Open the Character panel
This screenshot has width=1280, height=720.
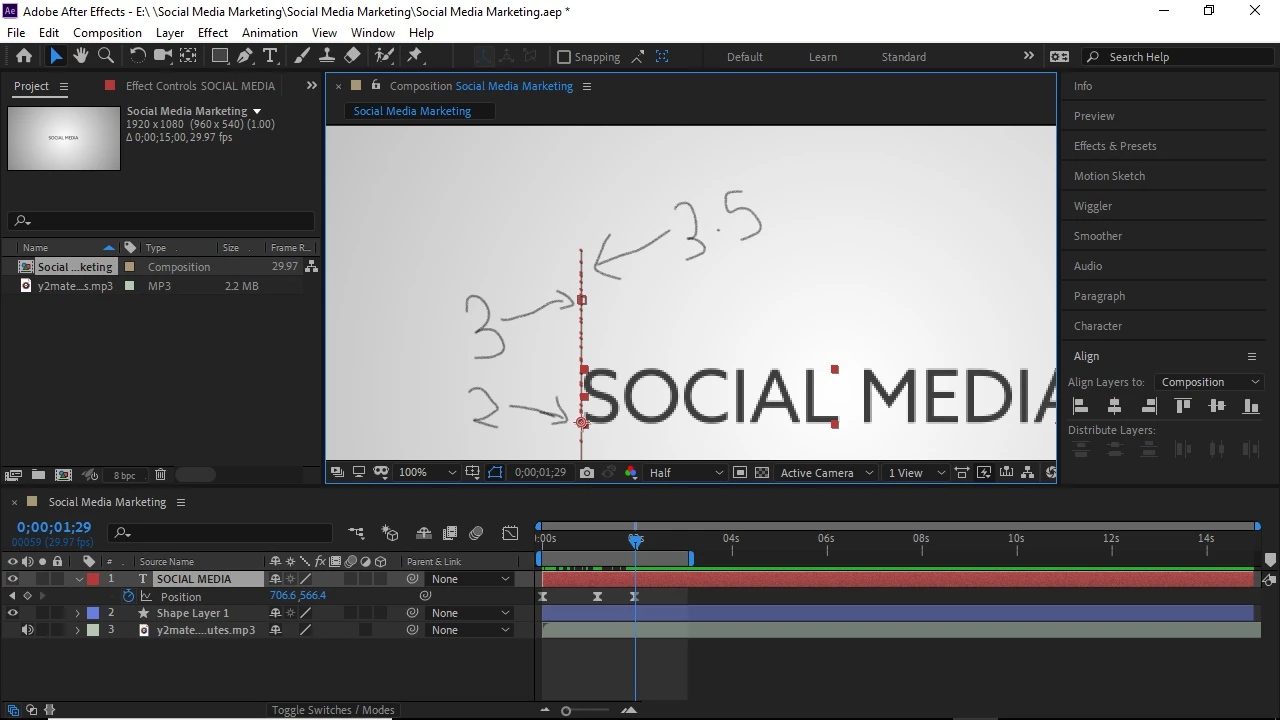pyautogui.click(x=1098, y=326)
